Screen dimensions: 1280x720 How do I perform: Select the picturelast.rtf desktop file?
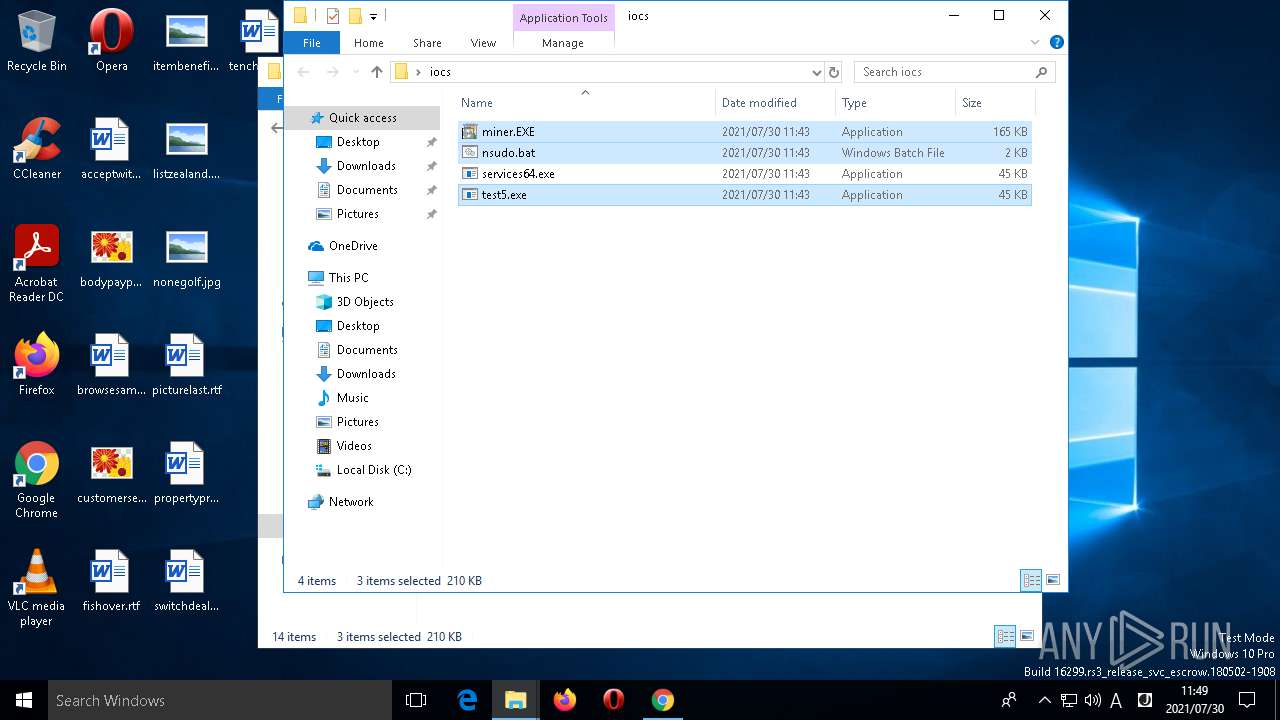click(x=187, y=364)
